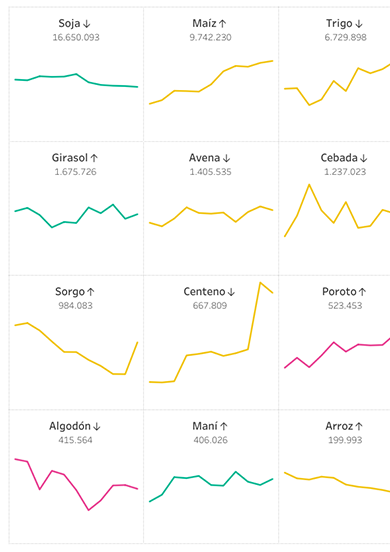Click the Maíz value 9.742.230
The image size is (390, 552).
[x=210, y=37]
